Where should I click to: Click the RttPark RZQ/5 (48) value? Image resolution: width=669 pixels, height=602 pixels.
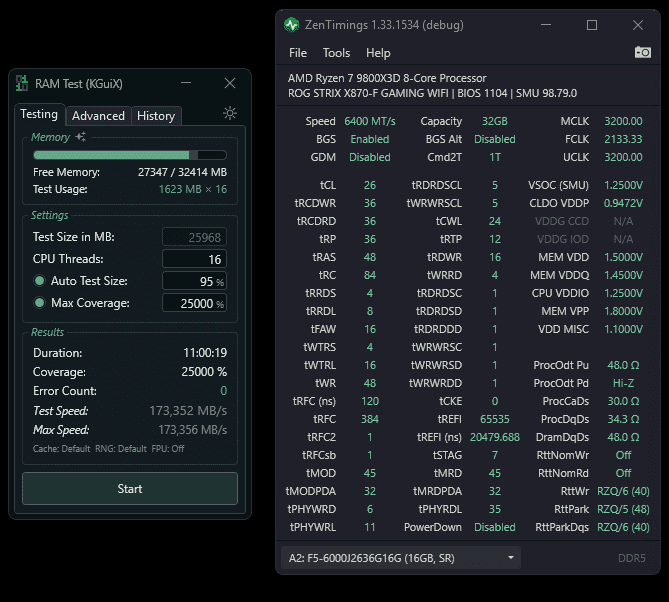tap(623, 509)
